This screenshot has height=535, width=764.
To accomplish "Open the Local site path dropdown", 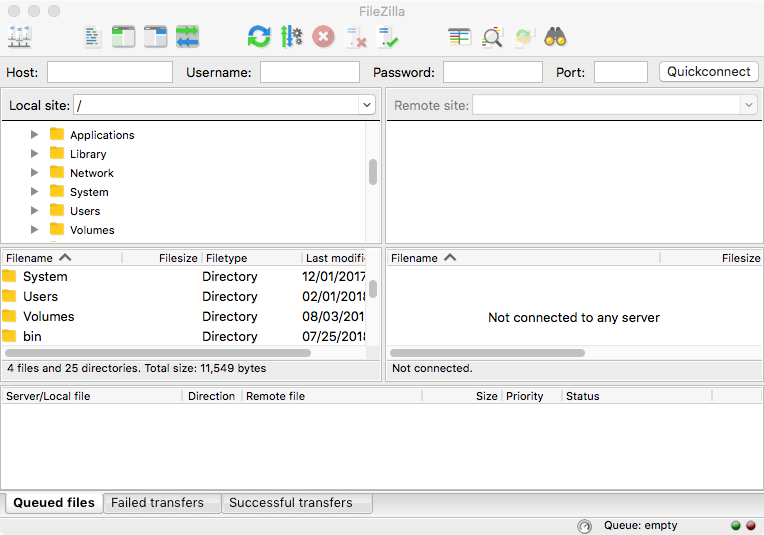I will point(366,105).
